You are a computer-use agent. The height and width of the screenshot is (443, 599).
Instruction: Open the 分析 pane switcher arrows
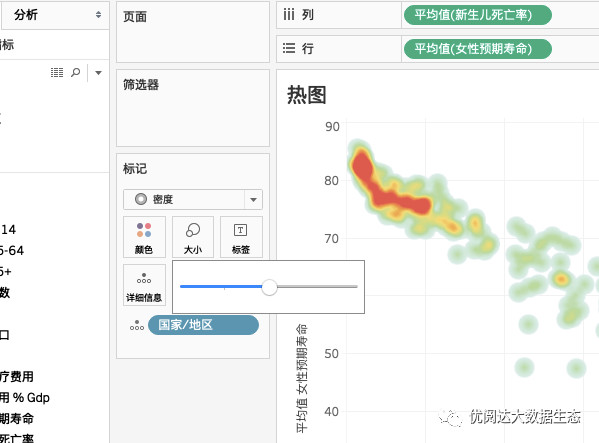click(99, 15)
